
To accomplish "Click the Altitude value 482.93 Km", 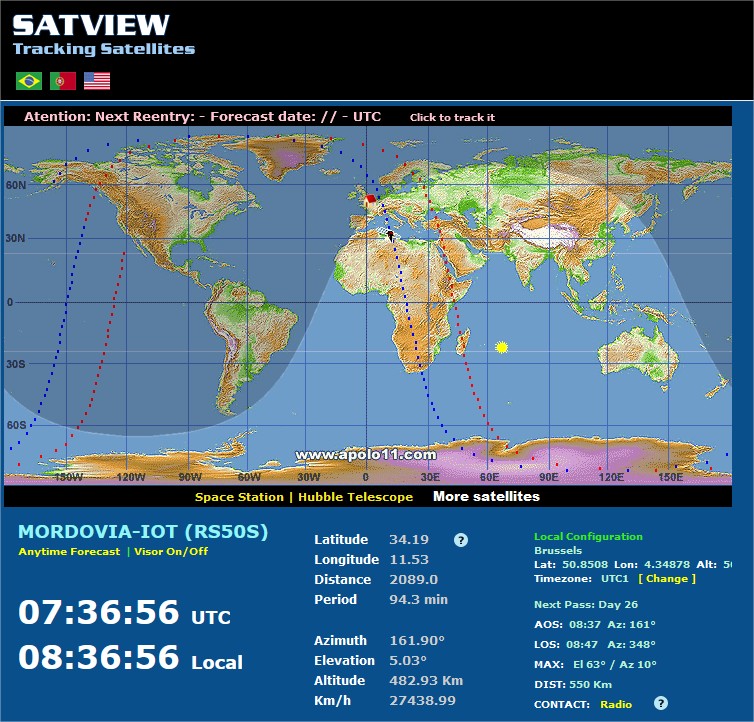I will click(x=426, y=680).
